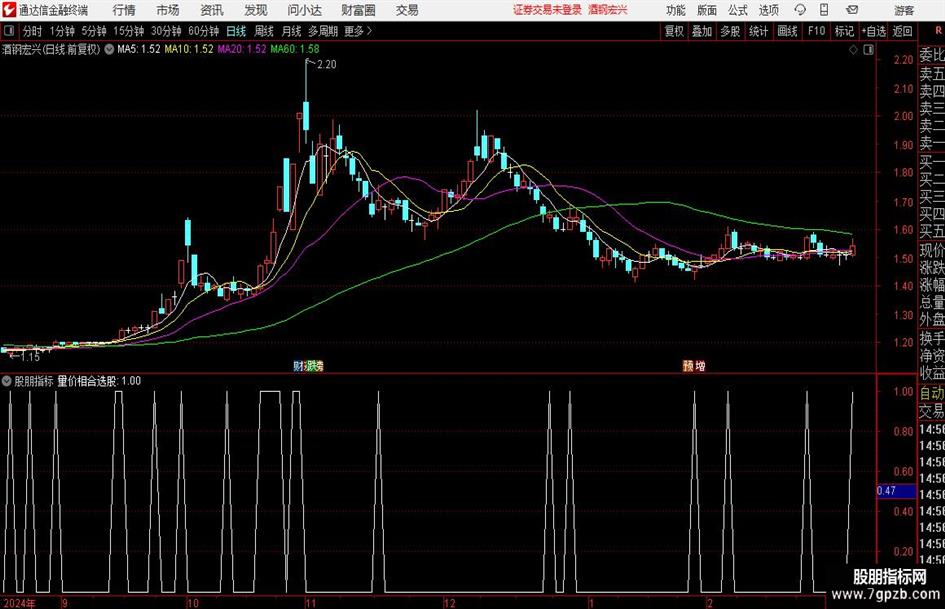Open the 行情 menu
This screenshot has height=609, width=945.
pos(124,10)
